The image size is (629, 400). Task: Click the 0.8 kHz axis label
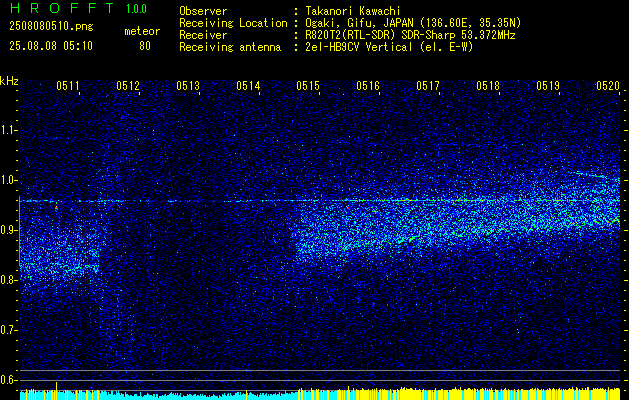tap(8, 280)
